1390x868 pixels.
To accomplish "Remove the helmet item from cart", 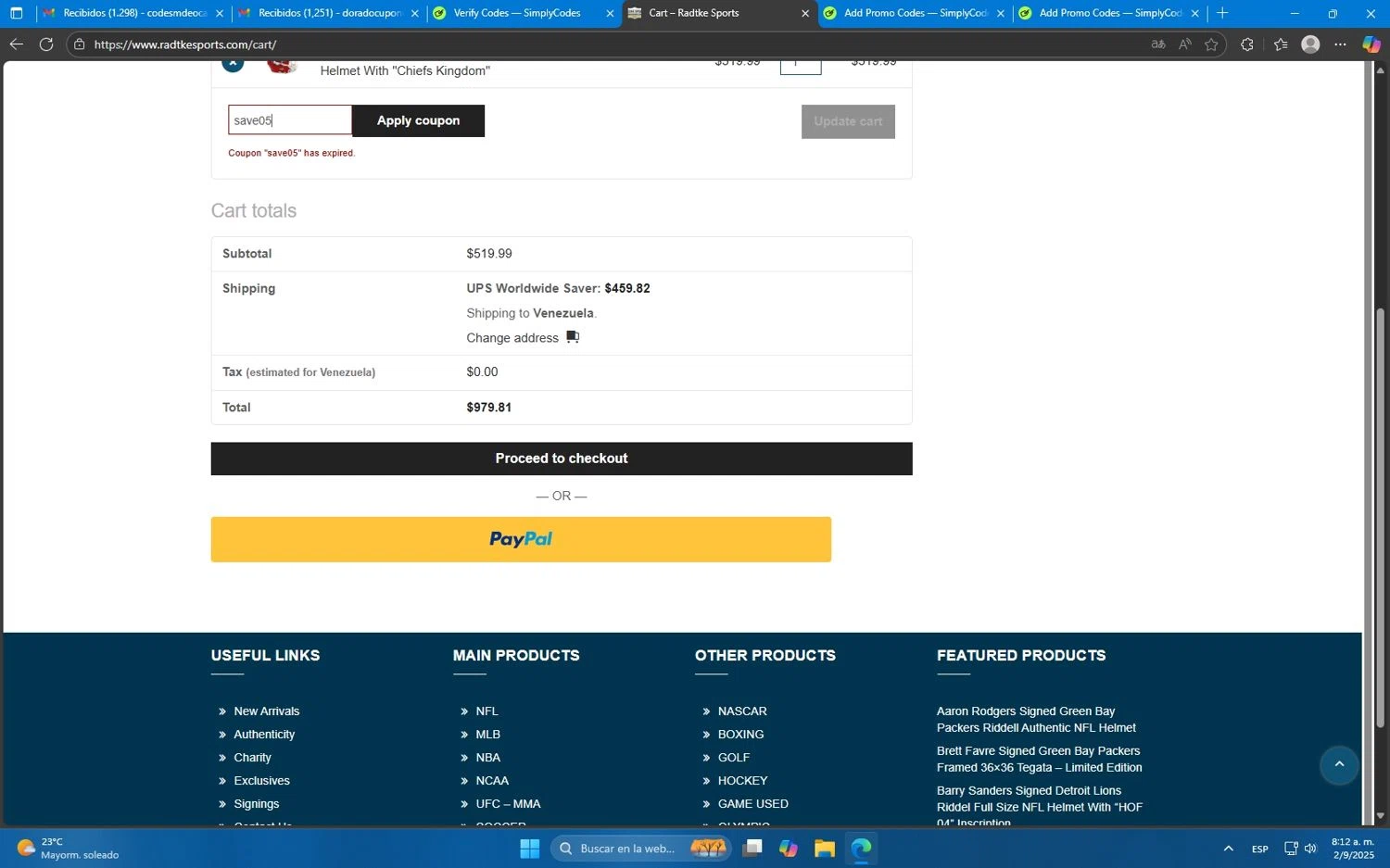I will click(x=233, y=63).
